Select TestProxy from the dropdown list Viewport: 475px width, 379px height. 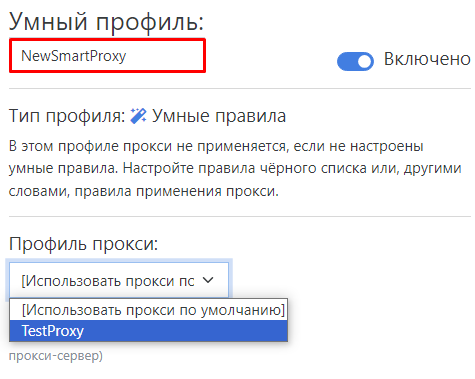tap(148, 331)
